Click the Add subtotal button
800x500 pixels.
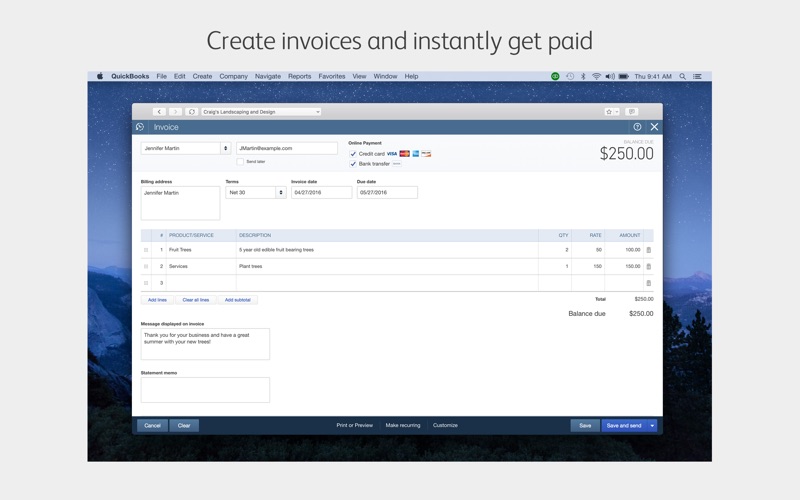238,300
